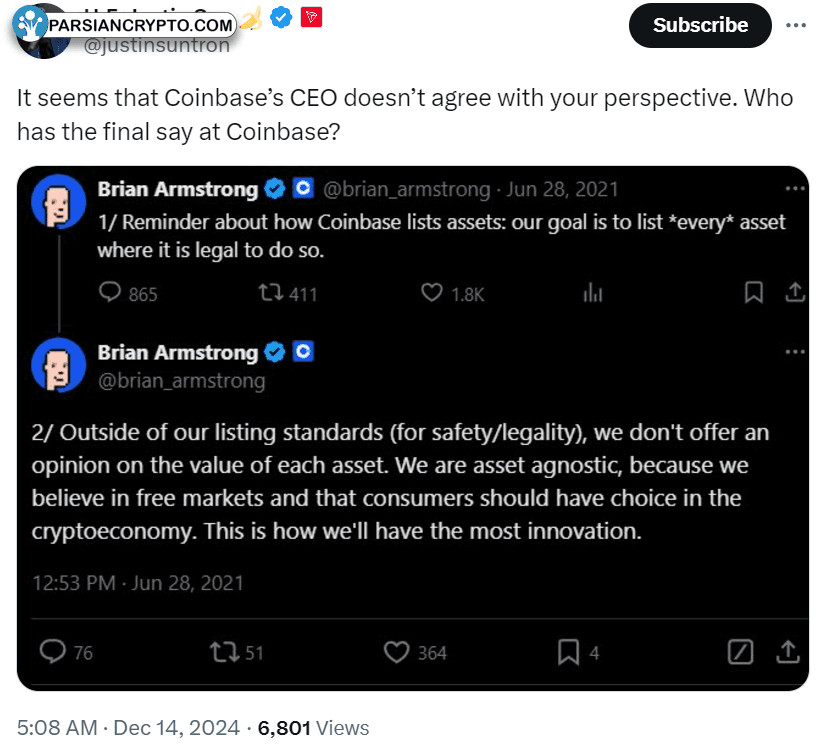The height and width of the screenshot is (745, 822).
Task: Click the @brian_armstrong handle in first tweet
Action: 406,189
